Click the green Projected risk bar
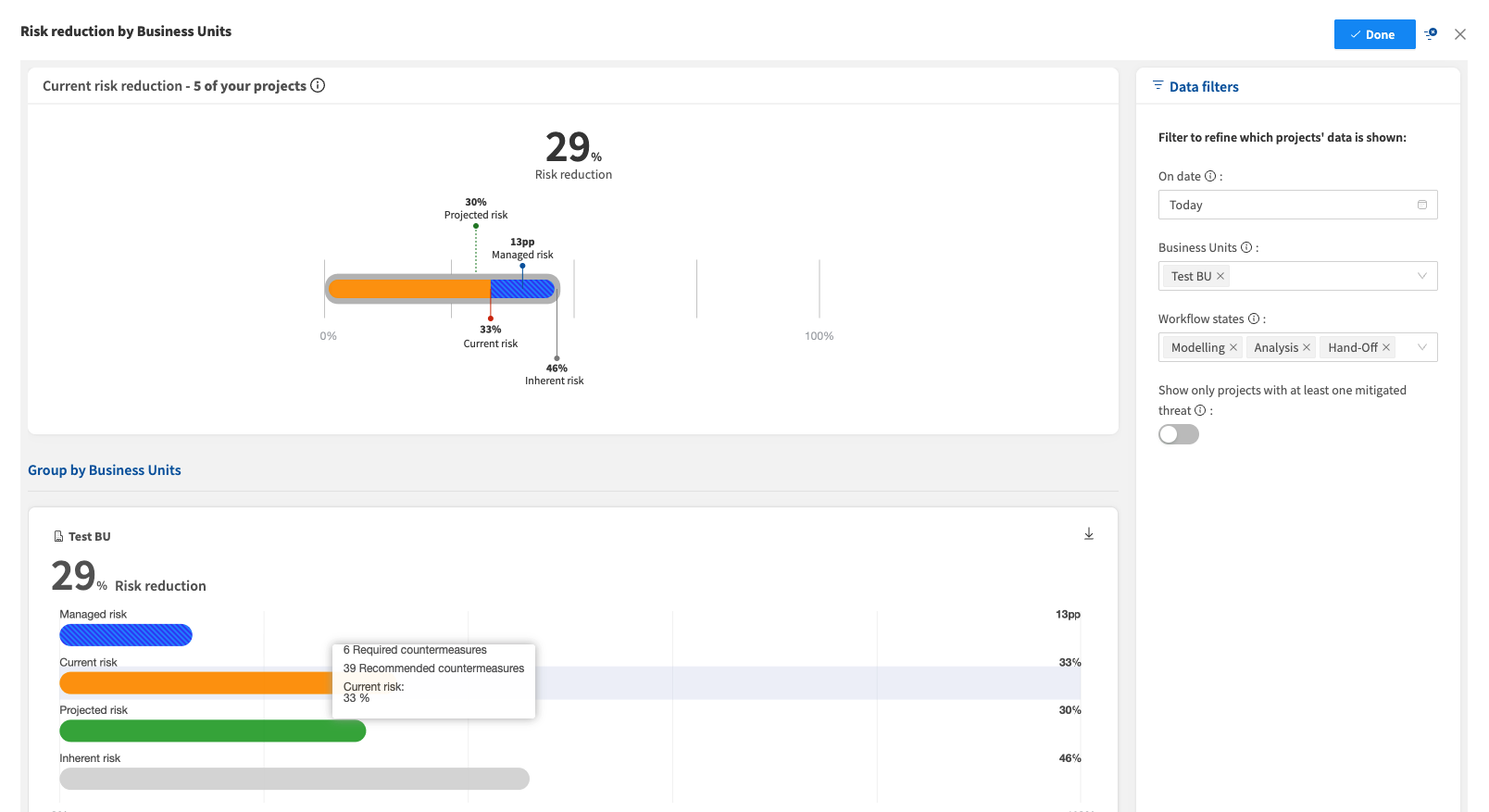This screenshot has width=1489, height=812. (x=213, y=731)
